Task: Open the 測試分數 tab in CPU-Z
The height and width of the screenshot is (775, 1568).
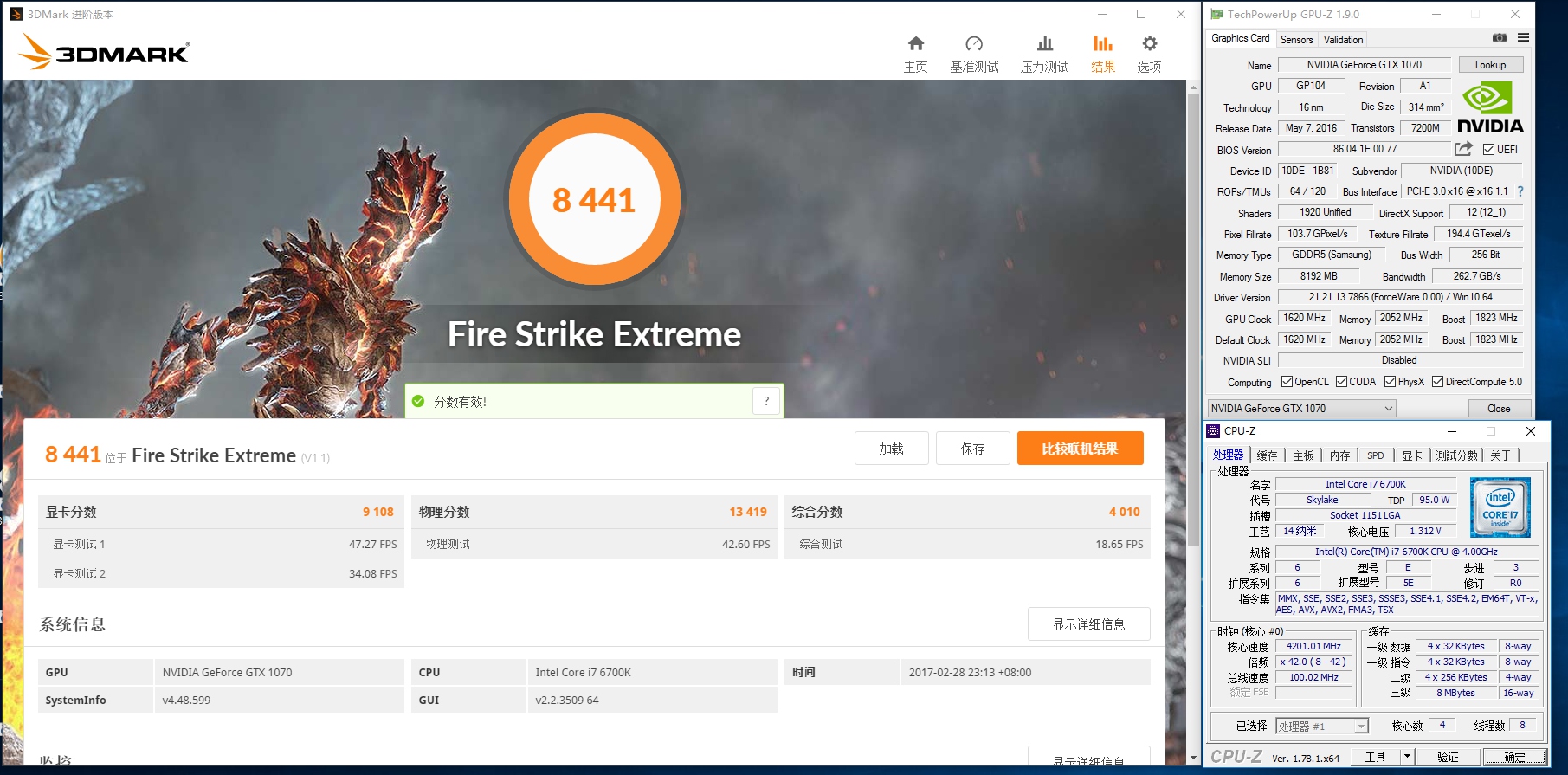Action: tap(1456, 455)
